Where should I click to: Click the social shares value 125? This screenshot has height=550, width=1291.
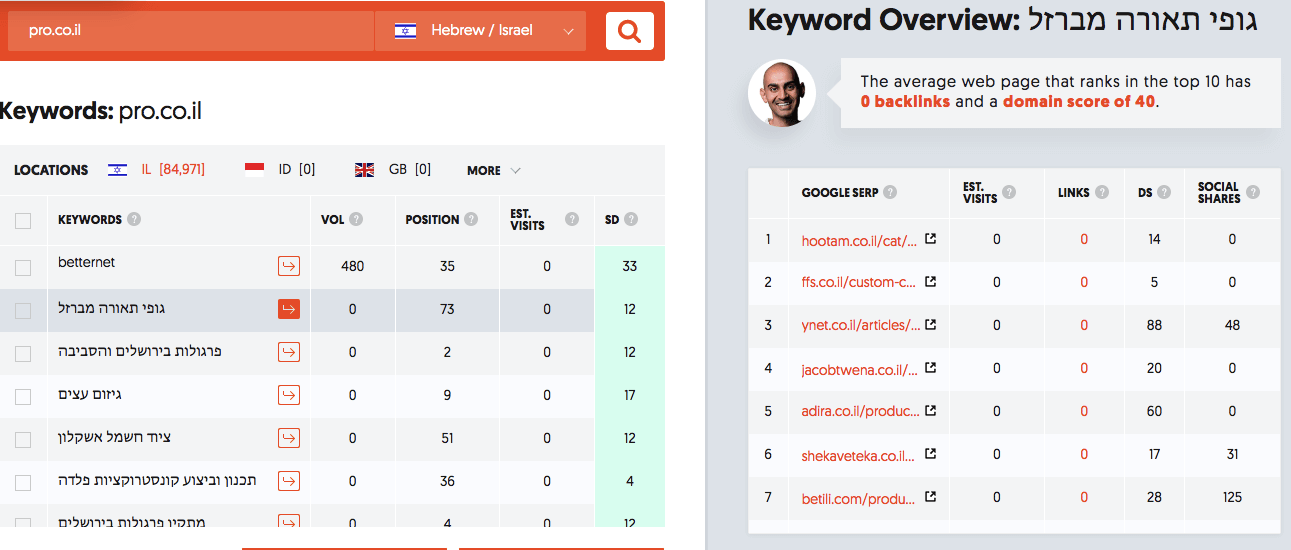click(1232, 497)
